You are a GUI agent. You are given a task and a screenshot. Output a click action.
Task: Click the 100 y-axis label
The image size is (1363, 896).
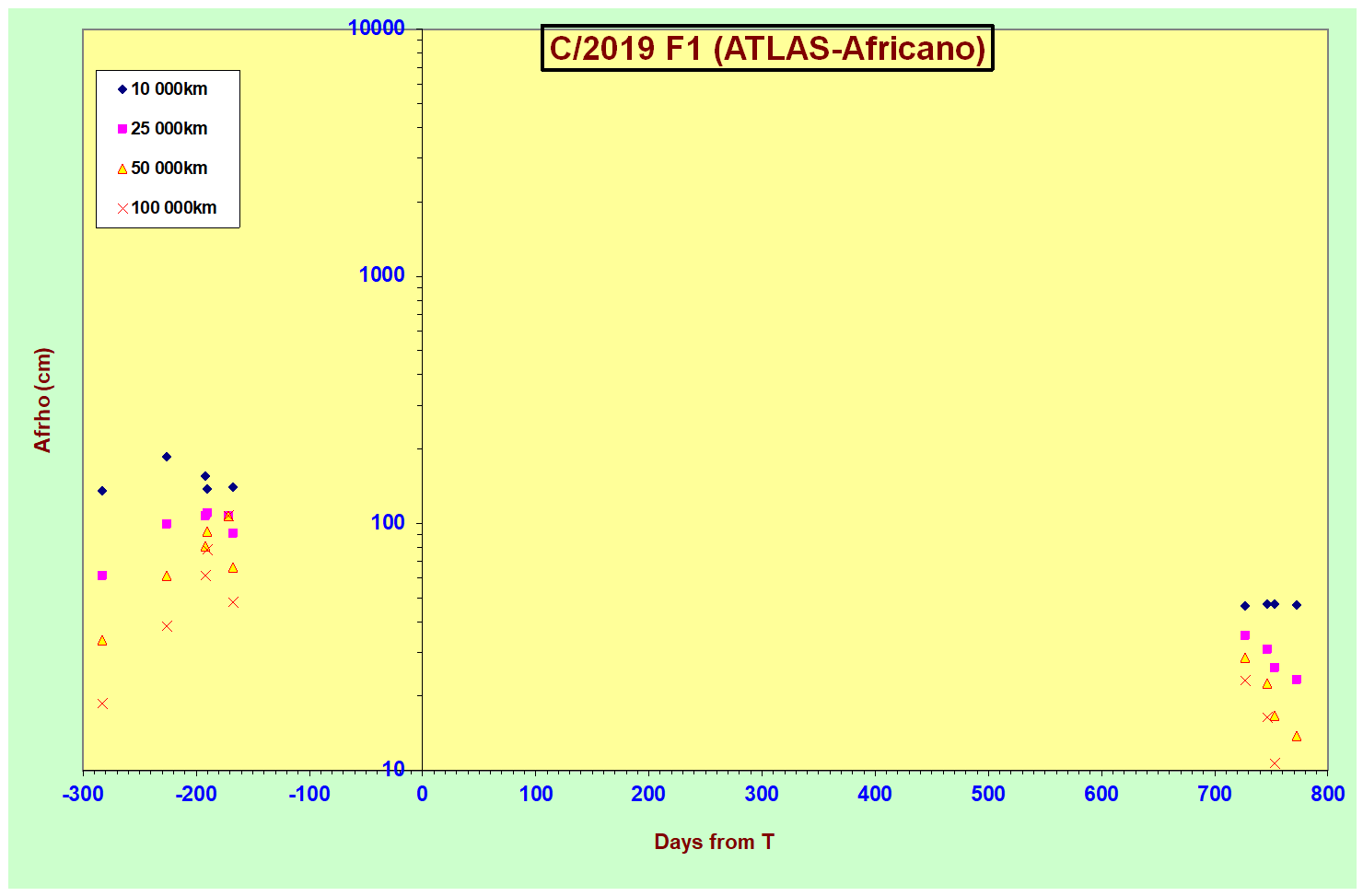coord(388,522)
